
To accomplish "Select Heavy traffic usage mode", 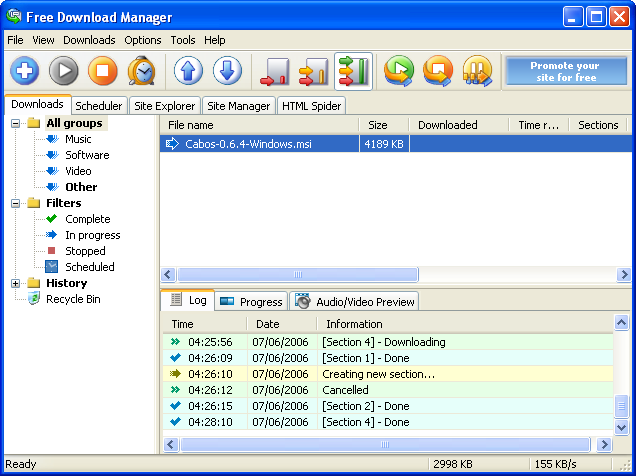I will point(353,71).
